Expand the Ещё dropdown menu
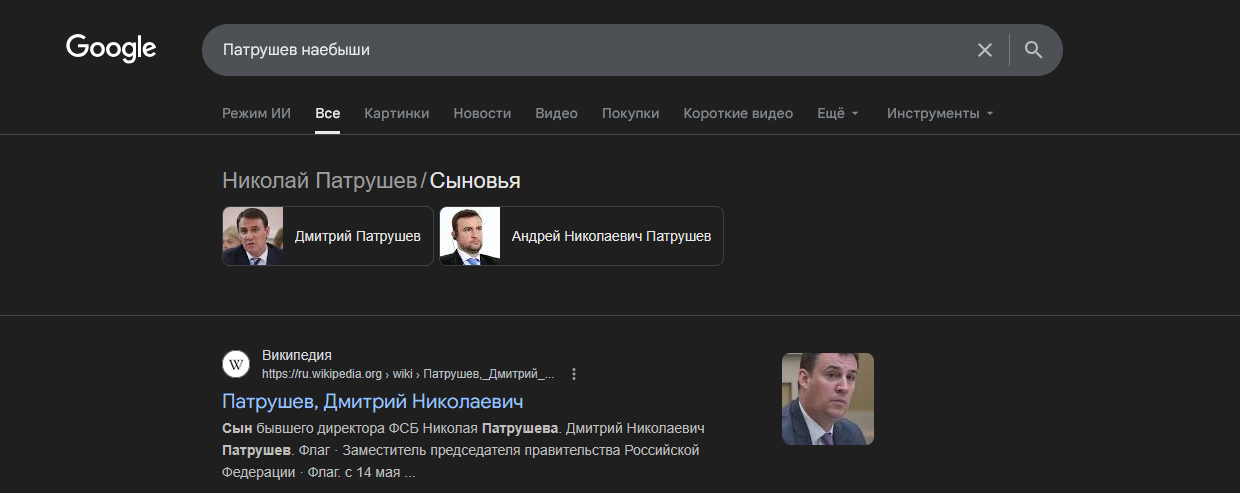The width and height of the screenshot is (1240, 493). tap(838, 113)
